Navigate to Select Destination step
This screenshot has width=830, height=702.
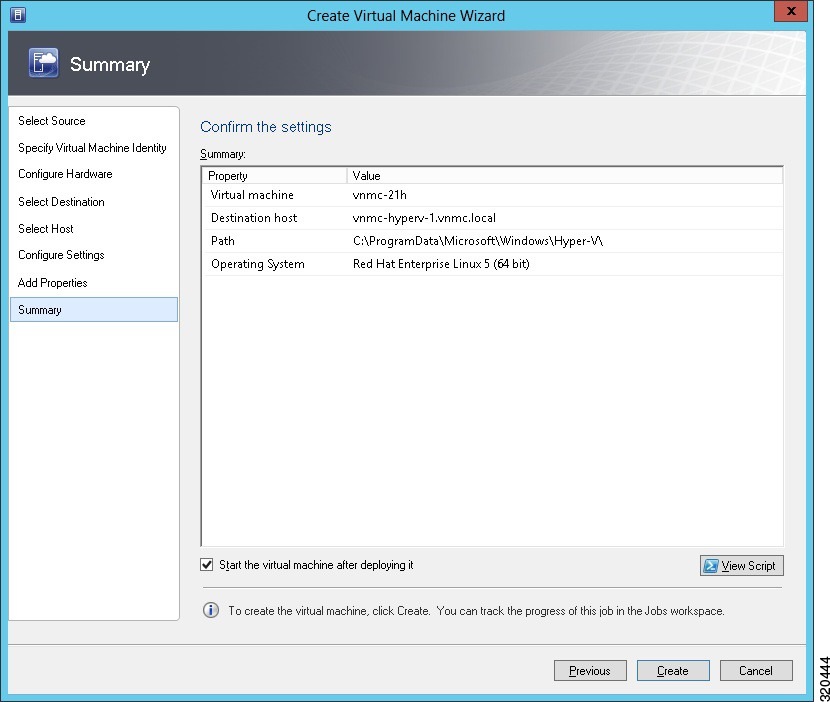coord(61,202)
